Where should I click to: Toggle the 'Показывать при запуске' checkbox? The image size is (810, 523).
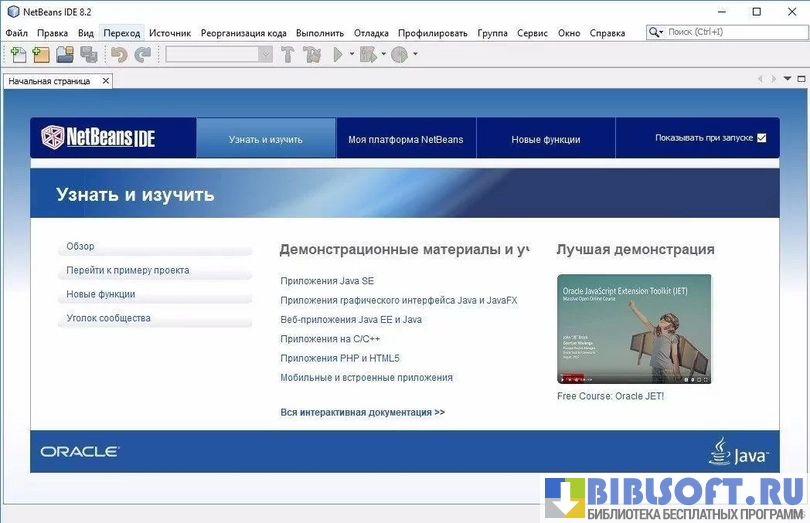[762, 138]
